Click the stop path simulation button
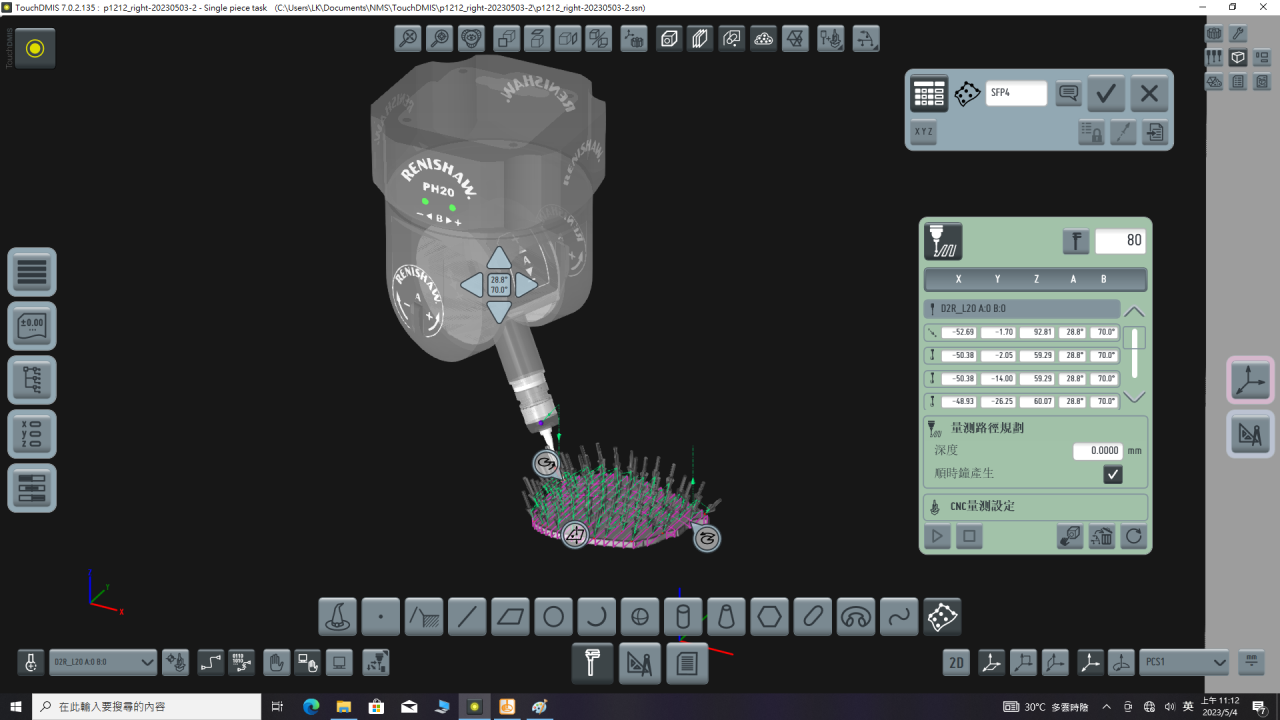This screenshot has width=1280, height=720. point(968,537)
